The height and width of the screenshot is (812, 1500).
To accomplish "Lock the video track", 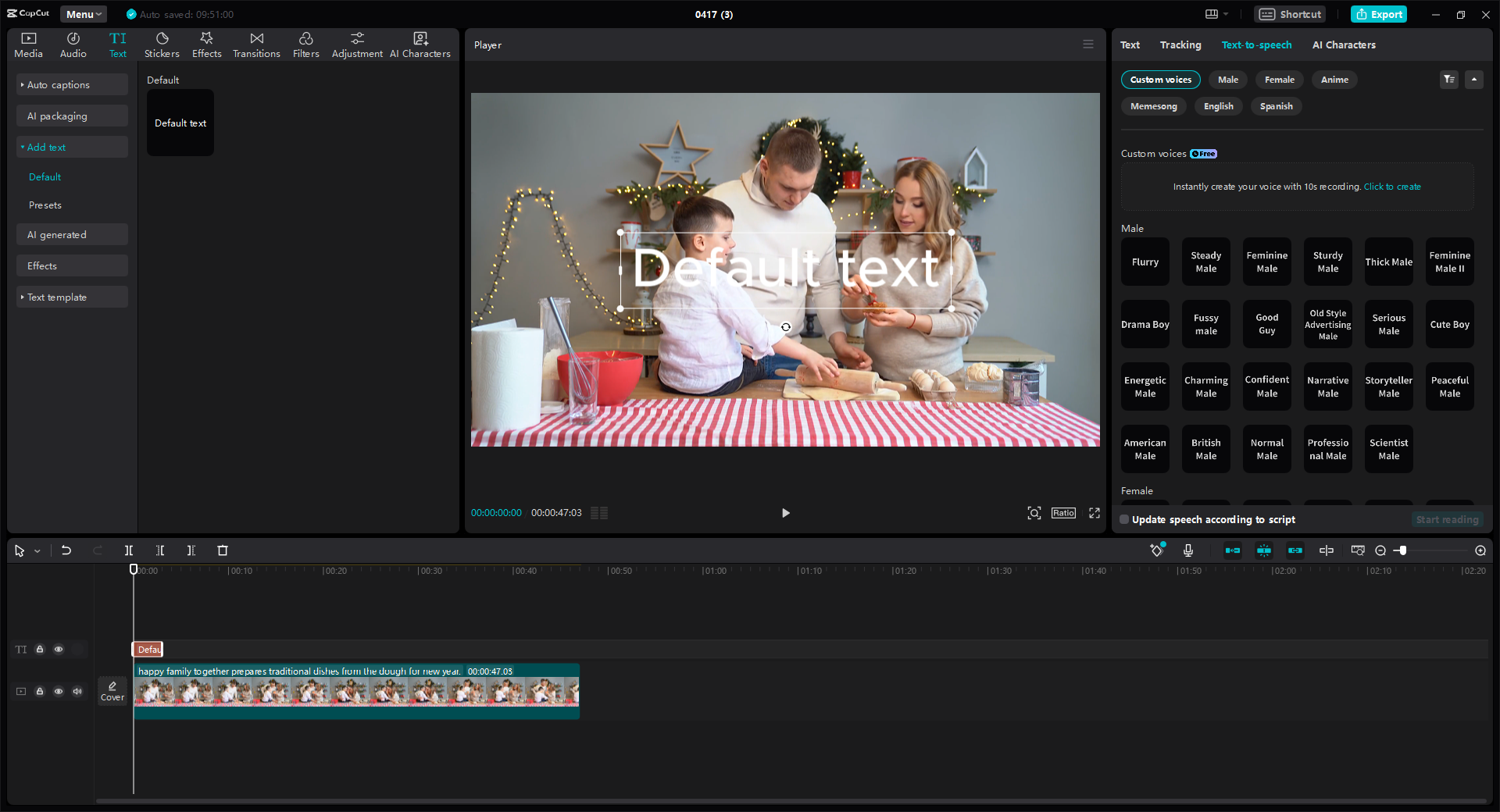I will (40, 692).
